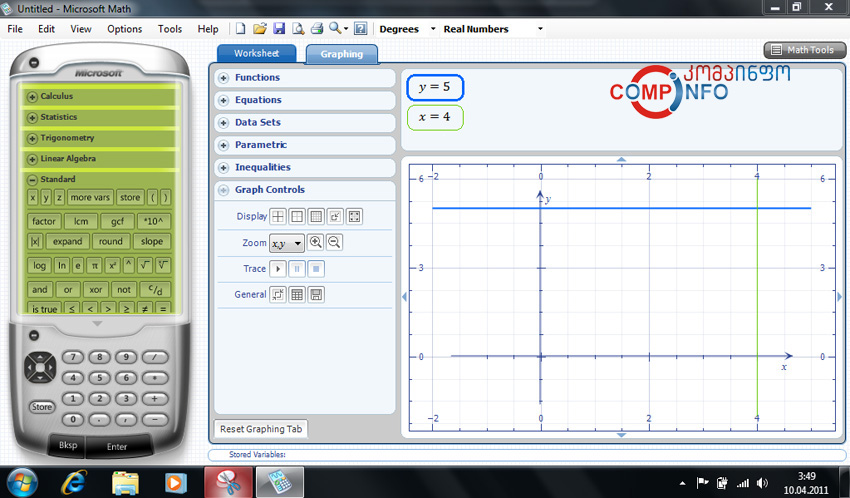
Task: Expand the Equations section
Action: 223,100
